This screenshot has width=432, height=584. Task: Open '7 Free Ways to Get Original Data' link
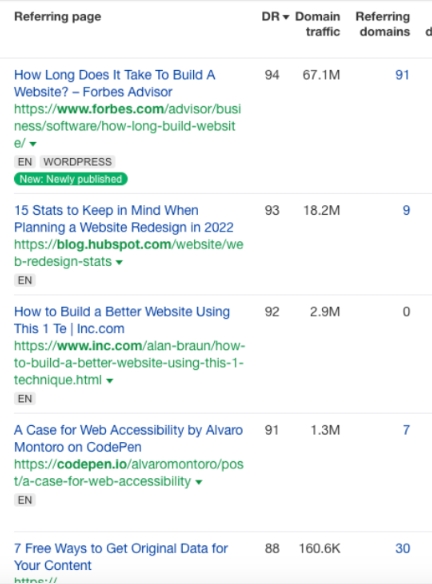click(121, 557)
